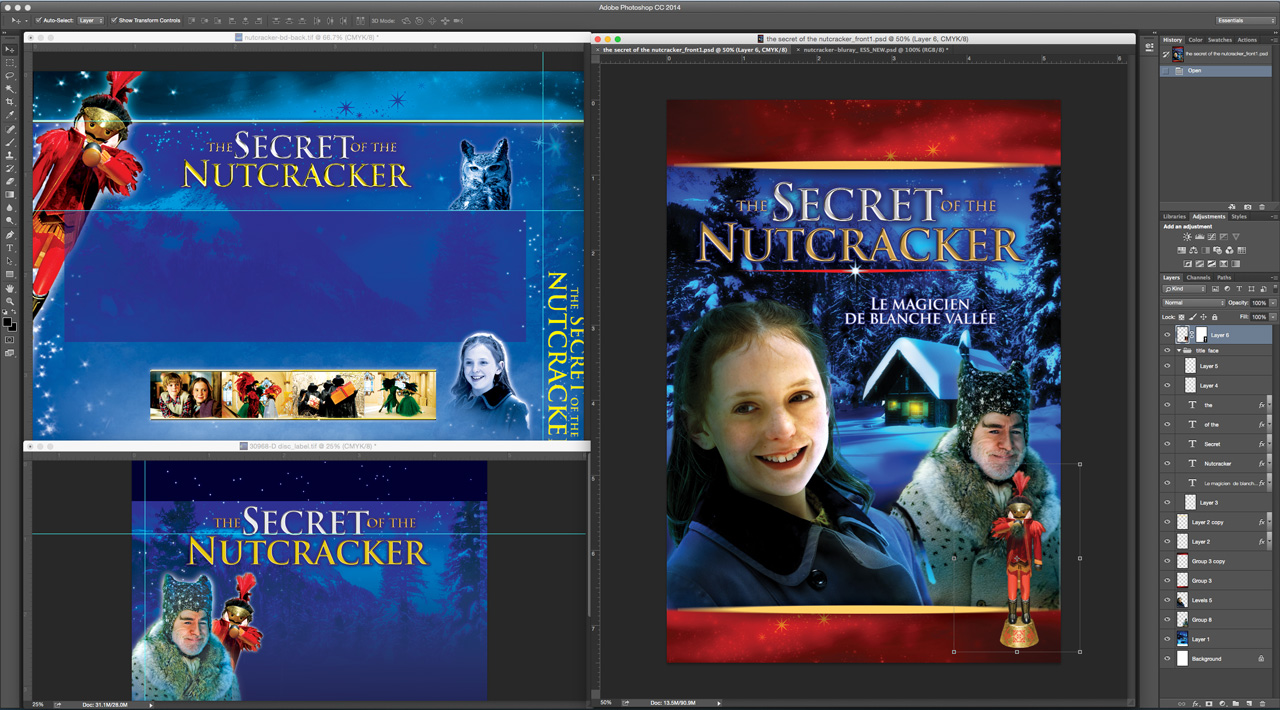
Task: Click the new layer icon in Layers panel
Action: [x=1249, y=704]
